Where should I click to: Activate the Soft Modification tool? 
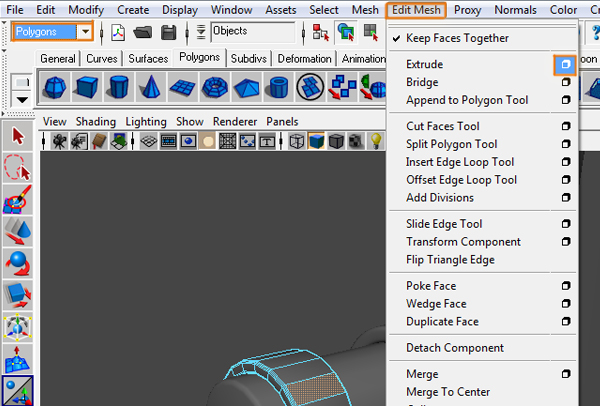click(18, 359)
